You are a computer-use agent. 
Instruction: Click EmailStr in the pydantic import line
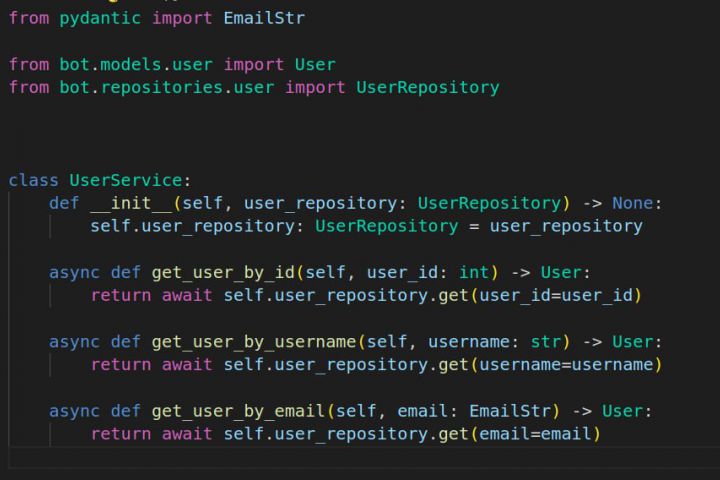(x=263, y=18)
